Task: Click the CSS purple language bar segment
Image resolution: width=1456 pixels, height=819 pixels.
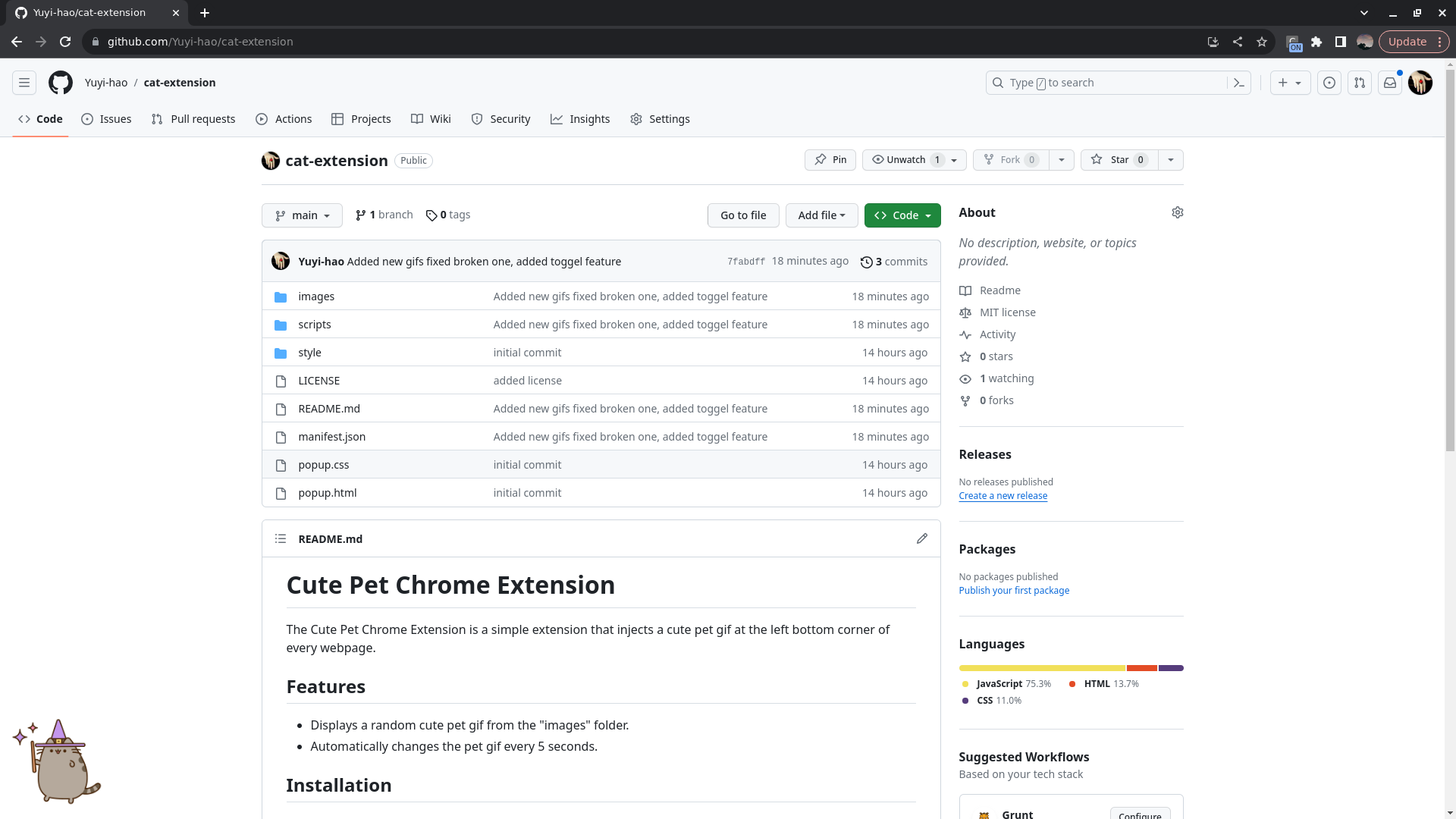Action: (x=1171, y=668)
